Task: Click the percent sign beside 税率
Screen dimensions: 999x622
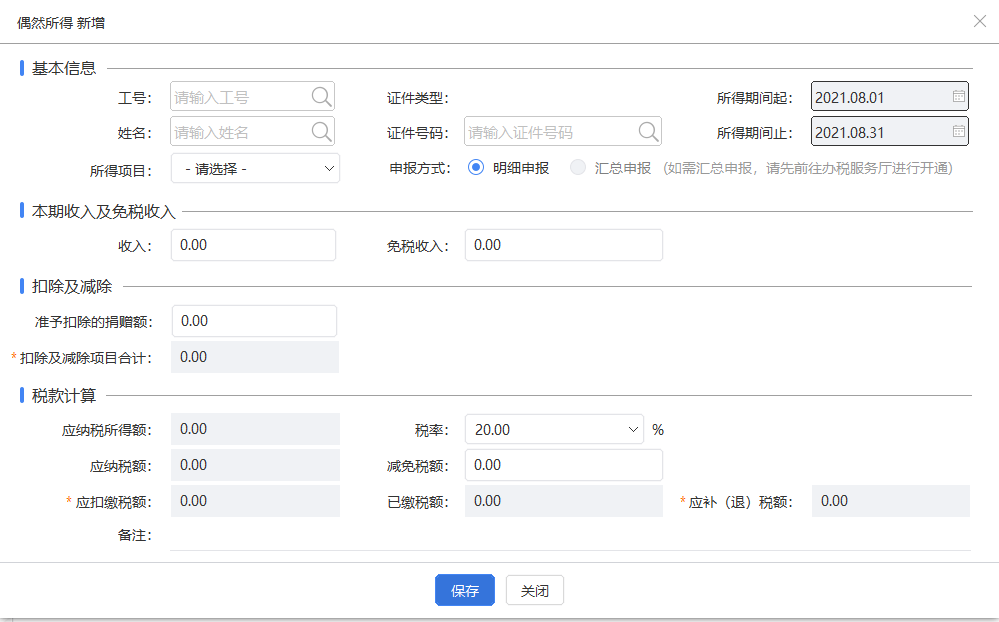Action: [658, 430]
